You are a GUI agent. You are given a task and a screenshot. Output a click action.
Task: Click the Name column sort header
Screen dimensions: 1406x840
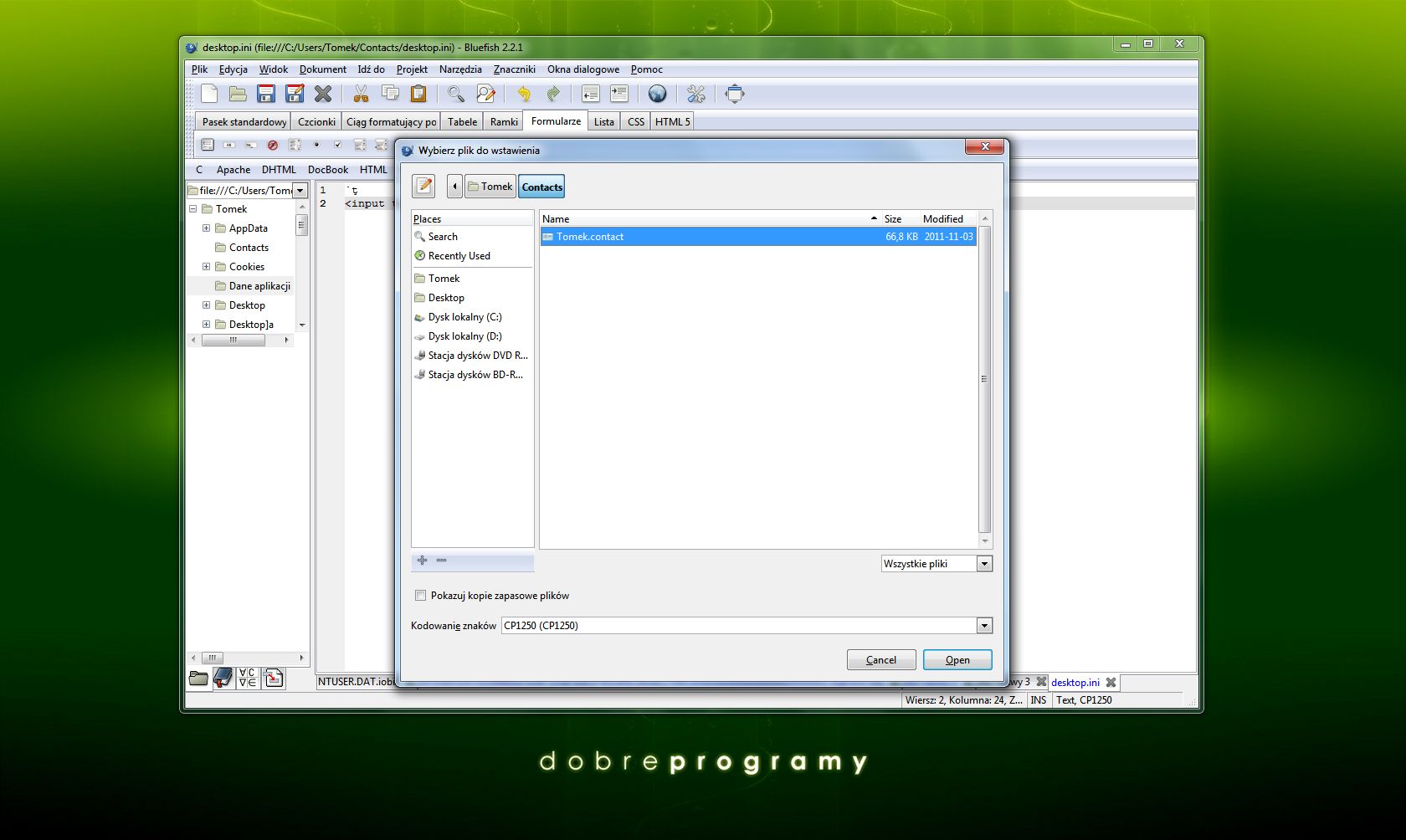click(x=710, y=219)
